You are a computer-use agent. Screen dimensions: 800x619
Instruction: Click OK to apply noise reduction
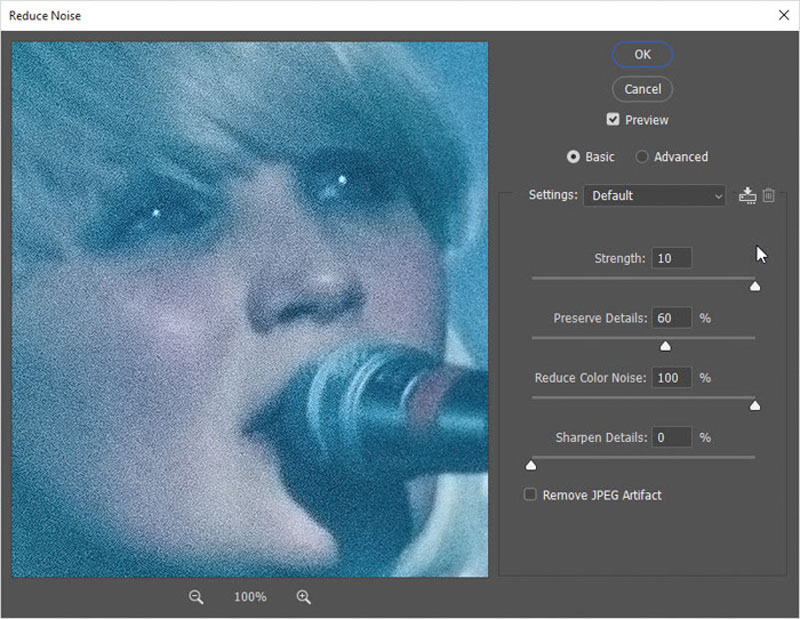642,55
